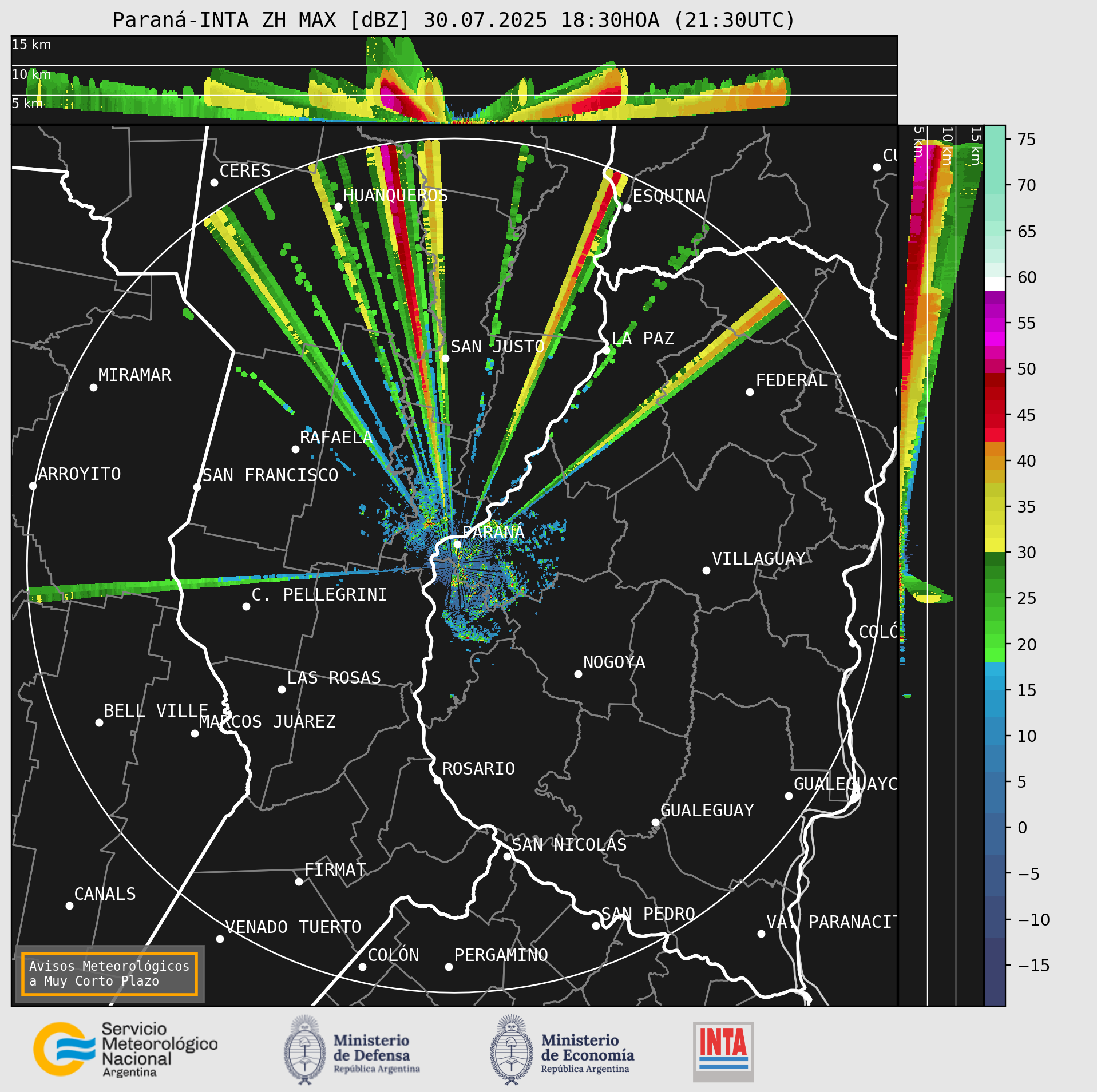Click the Ministerio de Defensa emblem
The image size is (1097, 1092).
pos(351,1050)
